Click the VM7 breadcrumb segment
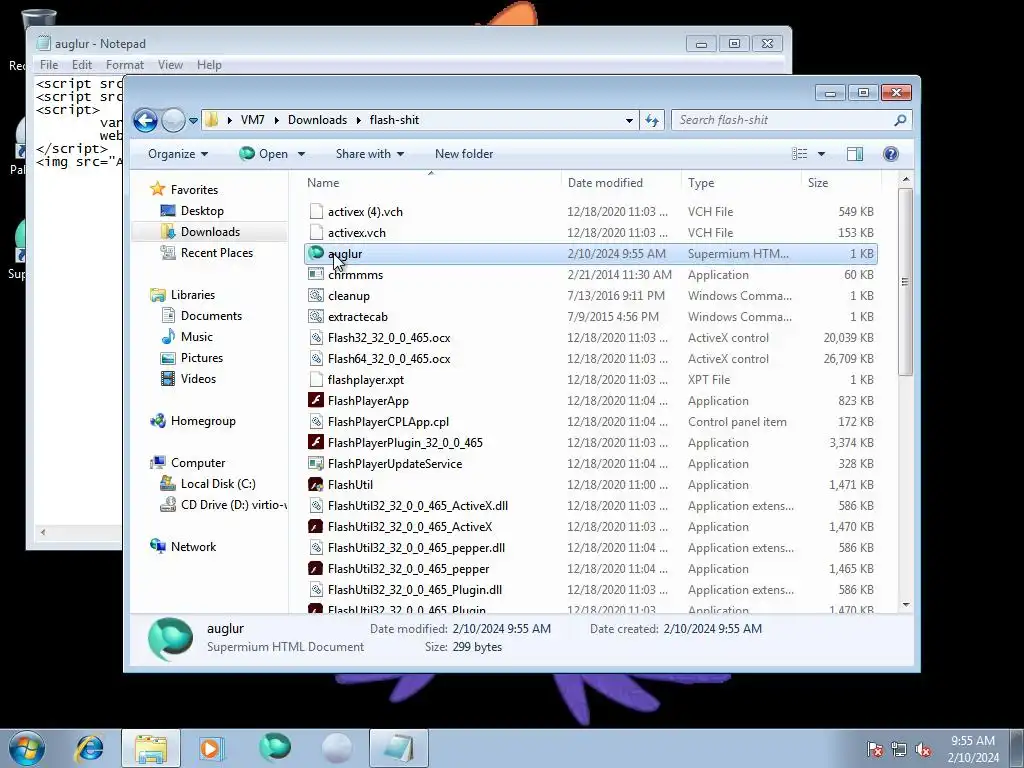This screenshot has height=768, width=1024. [253, 120]
